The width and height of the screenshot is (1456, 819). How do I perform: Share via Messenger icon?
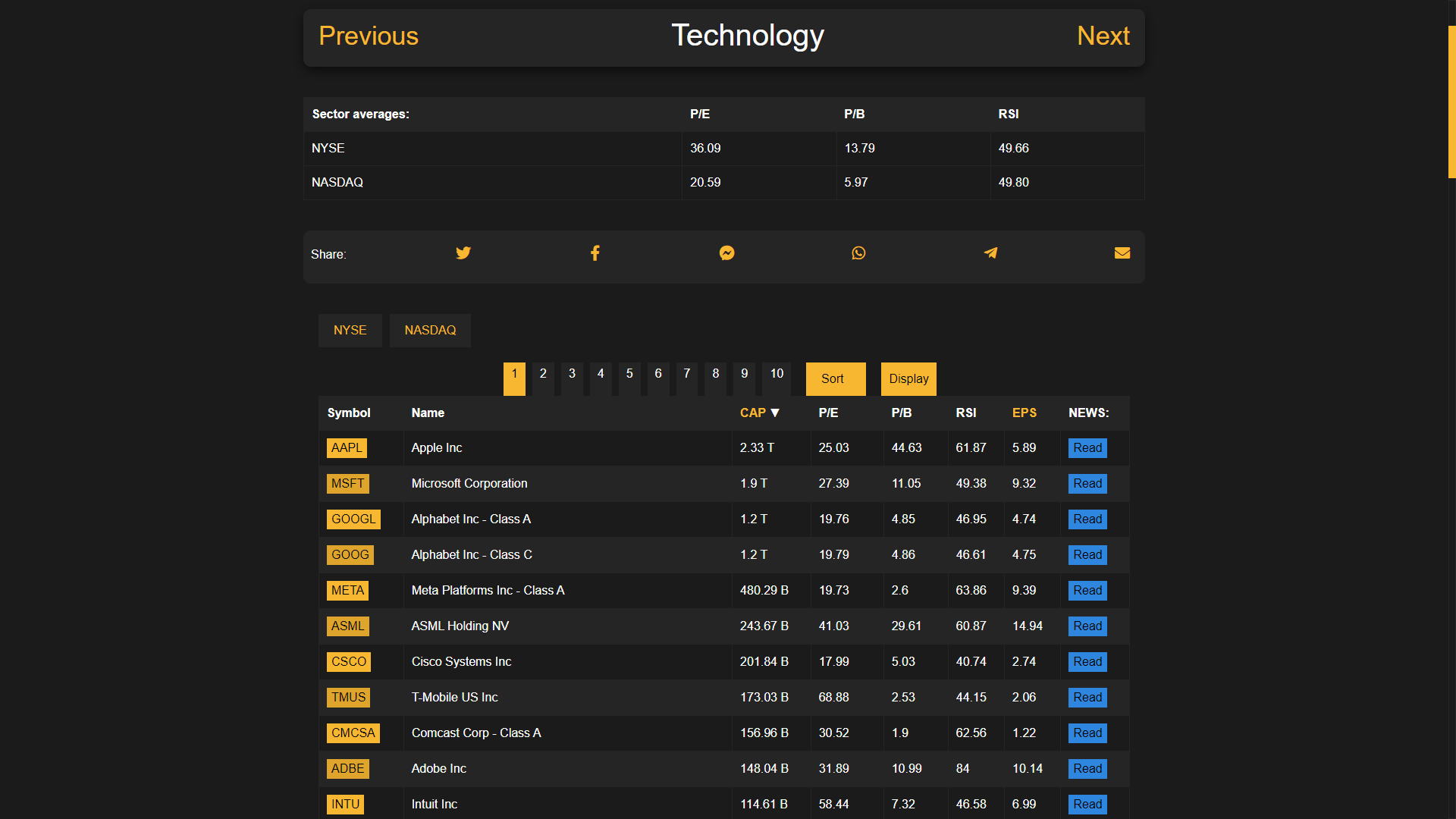(x=726, y=253)
